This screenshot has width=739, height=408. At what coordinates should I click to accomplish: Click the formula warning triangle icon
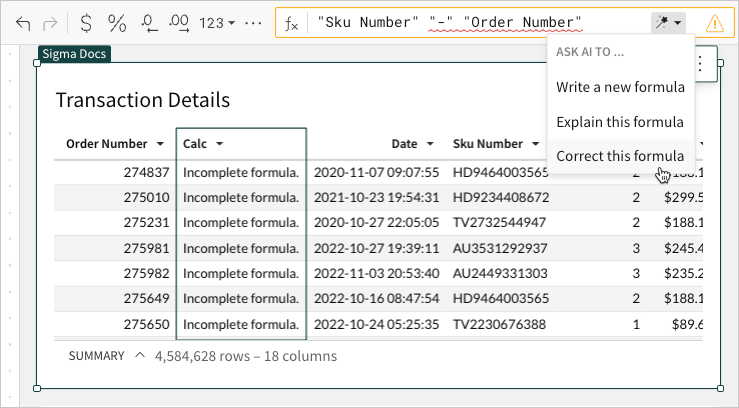tap(714, 23)
